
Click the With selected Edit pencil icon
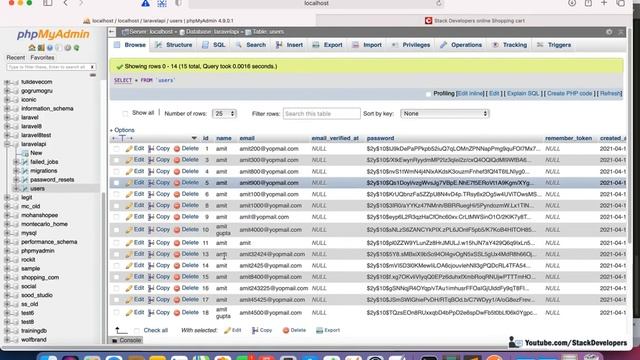(x=227, y=330)
